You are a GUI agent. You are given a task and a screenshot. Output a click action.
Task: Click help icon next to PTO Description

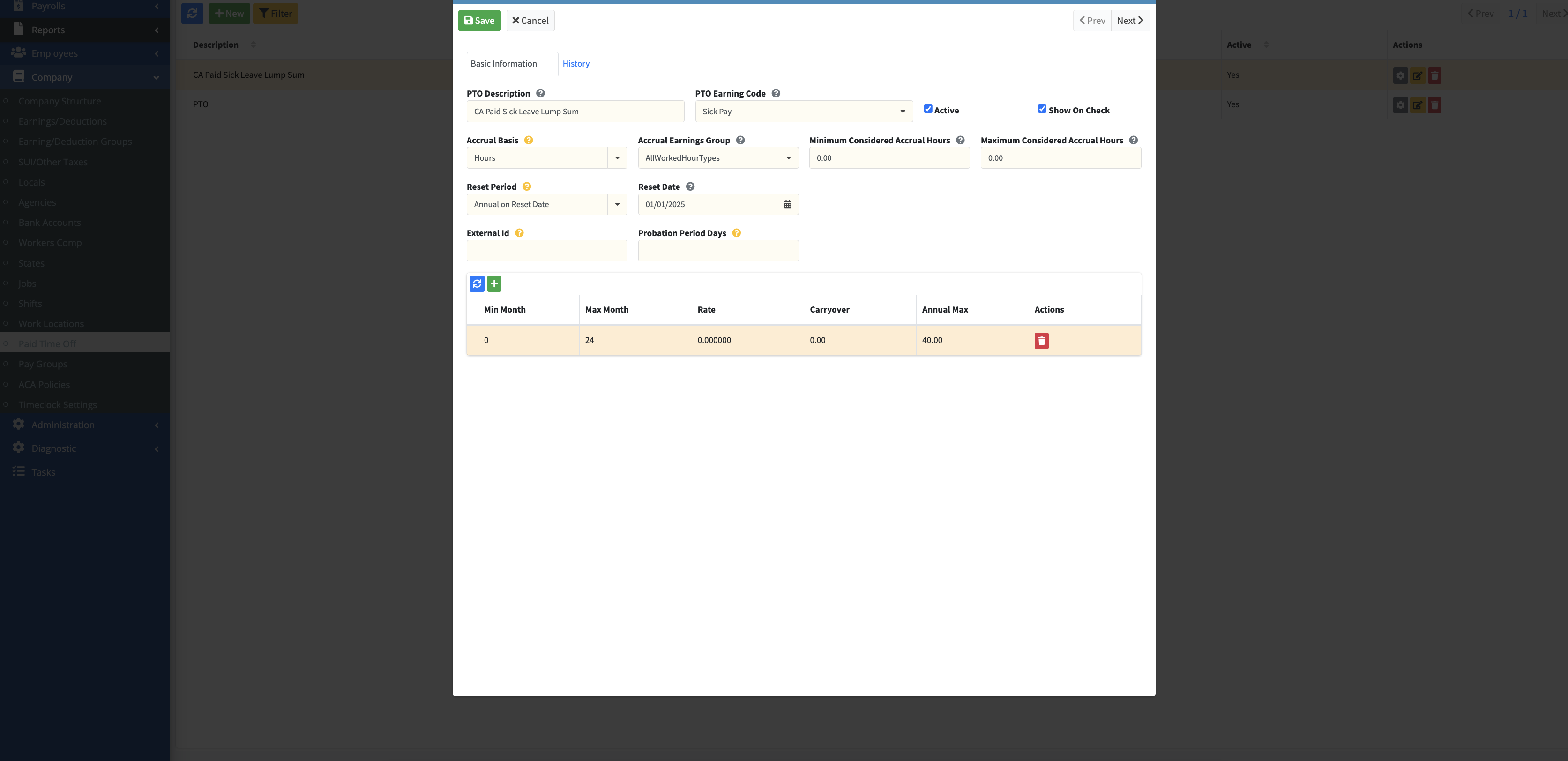pyautogui.click(x=540, y=93)
